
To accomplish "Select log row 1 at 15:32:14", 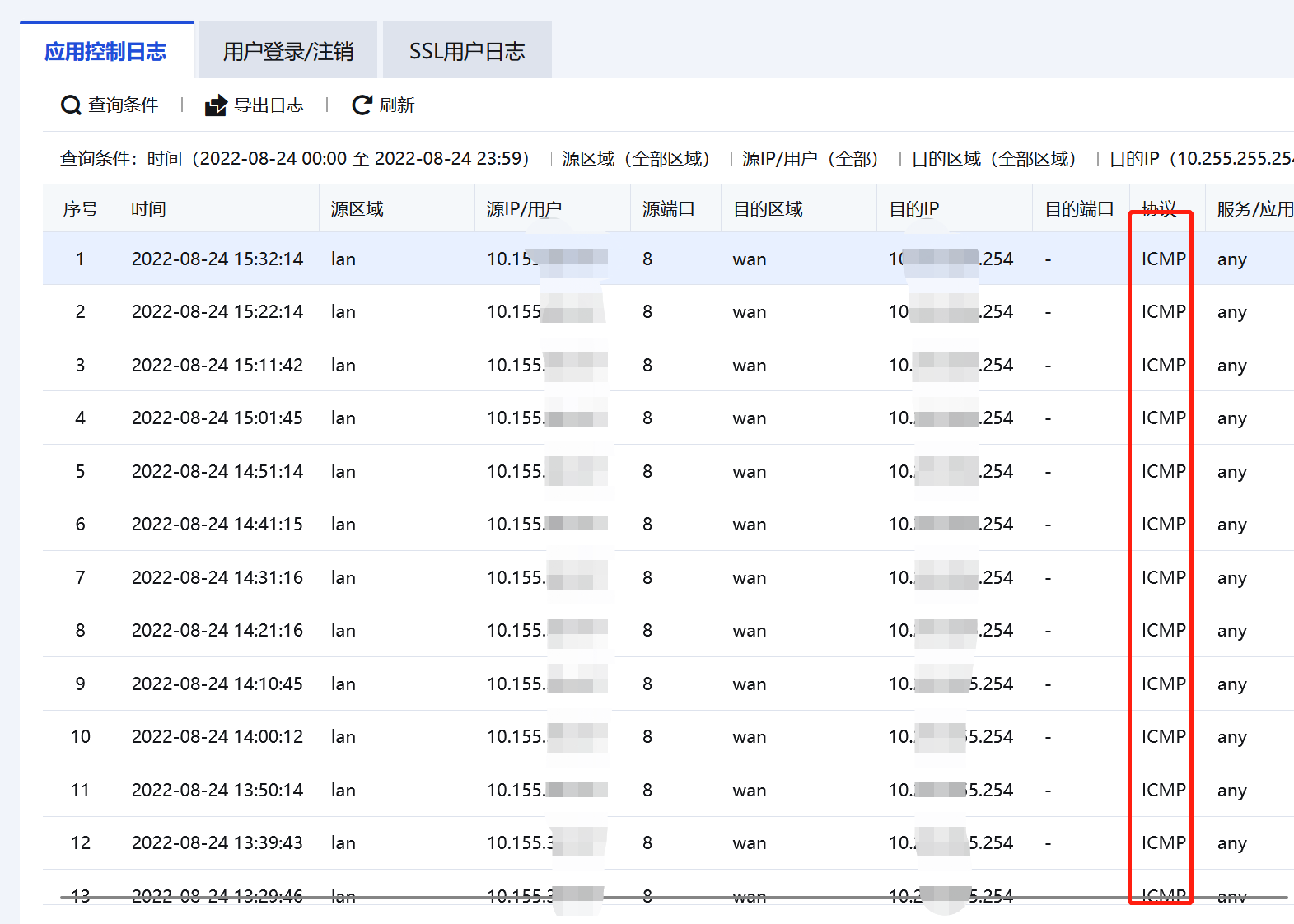I will pos(217,259).
